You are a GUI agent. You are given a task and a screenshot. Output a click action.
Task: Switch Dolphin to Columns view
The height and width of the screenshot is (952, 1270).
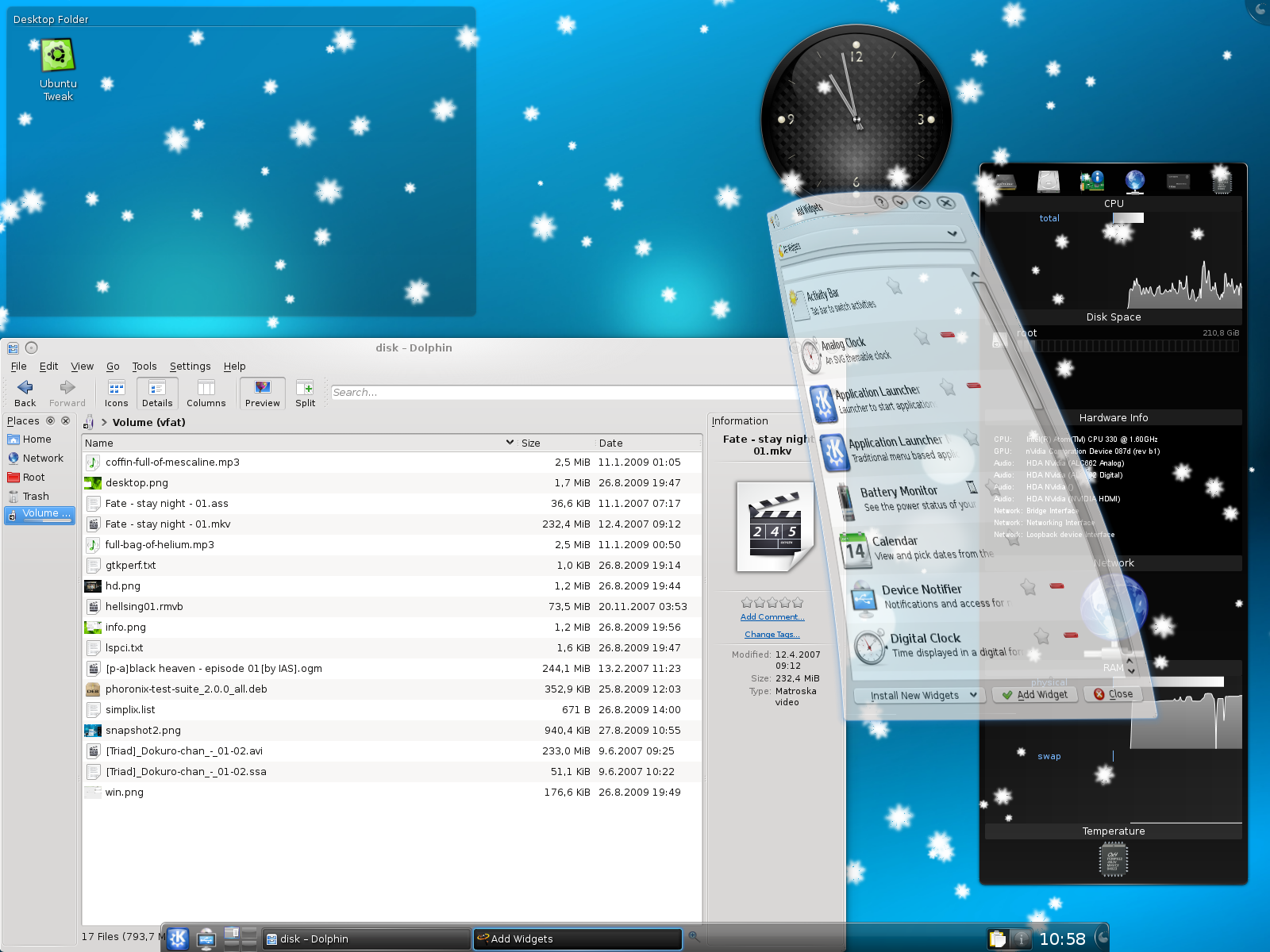pyautogui.click(x=206, y=393)
